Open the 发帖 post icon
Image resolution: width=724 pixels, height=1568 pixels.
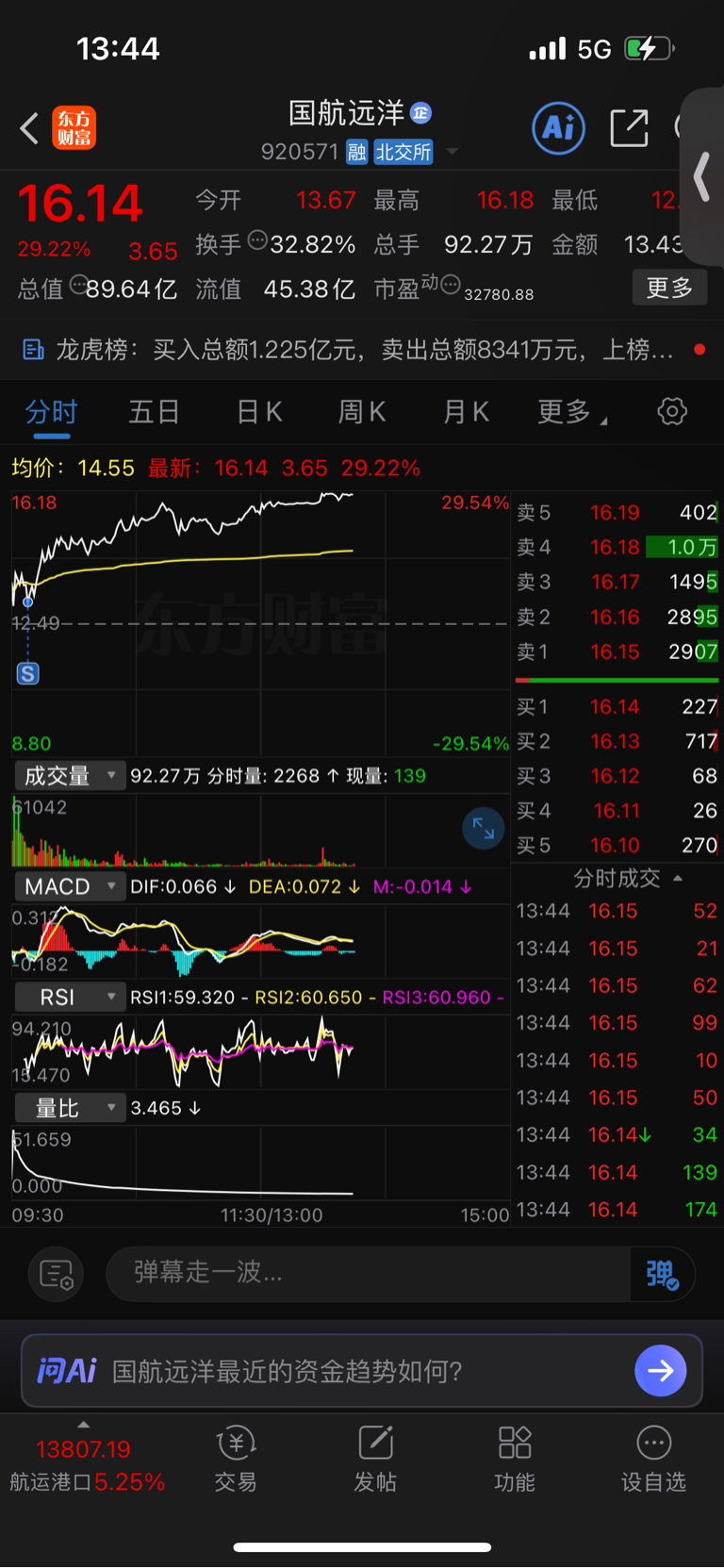(375, 1460)
